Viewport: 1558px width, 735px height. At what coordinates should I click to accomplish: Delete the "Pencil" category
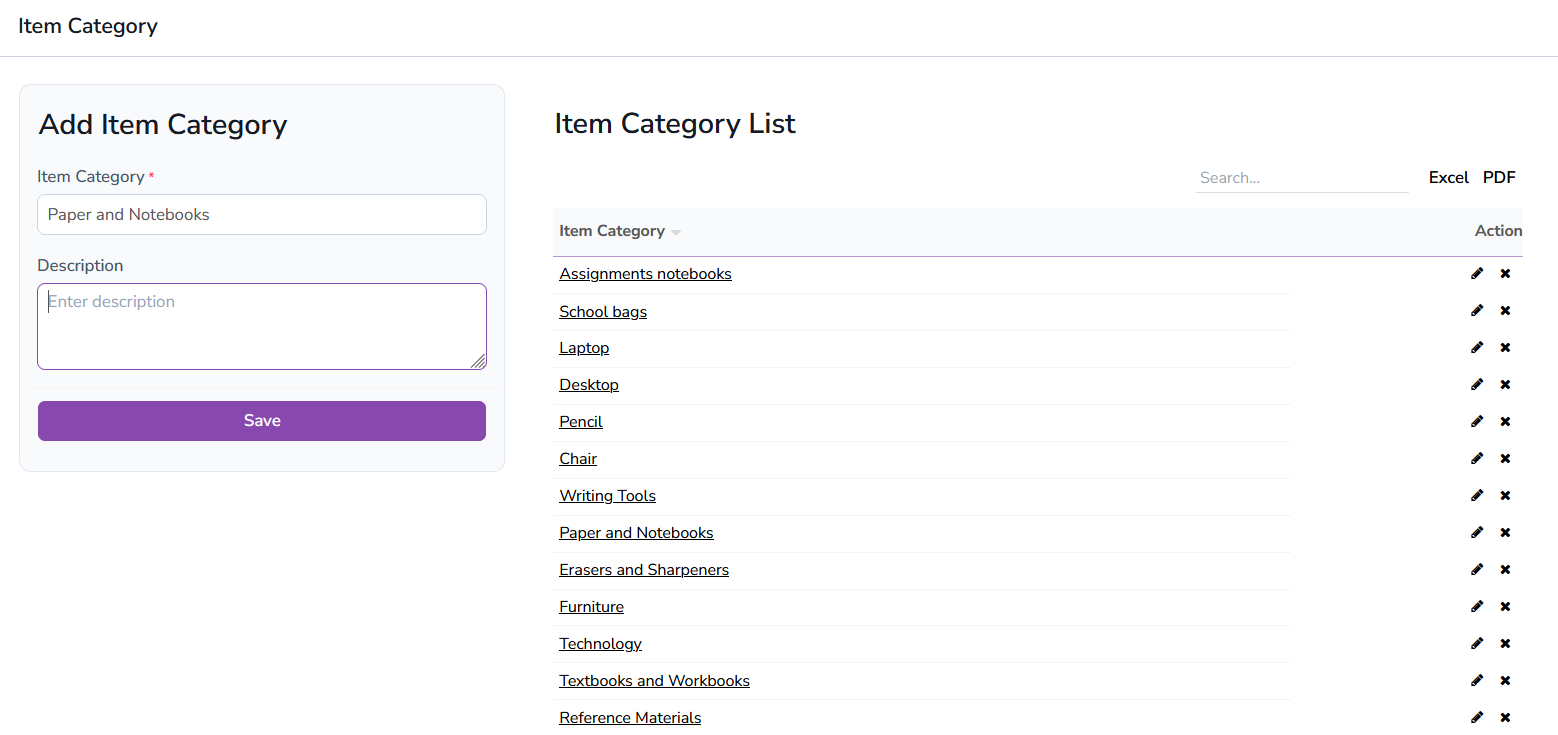click(x=1505, y=421)
